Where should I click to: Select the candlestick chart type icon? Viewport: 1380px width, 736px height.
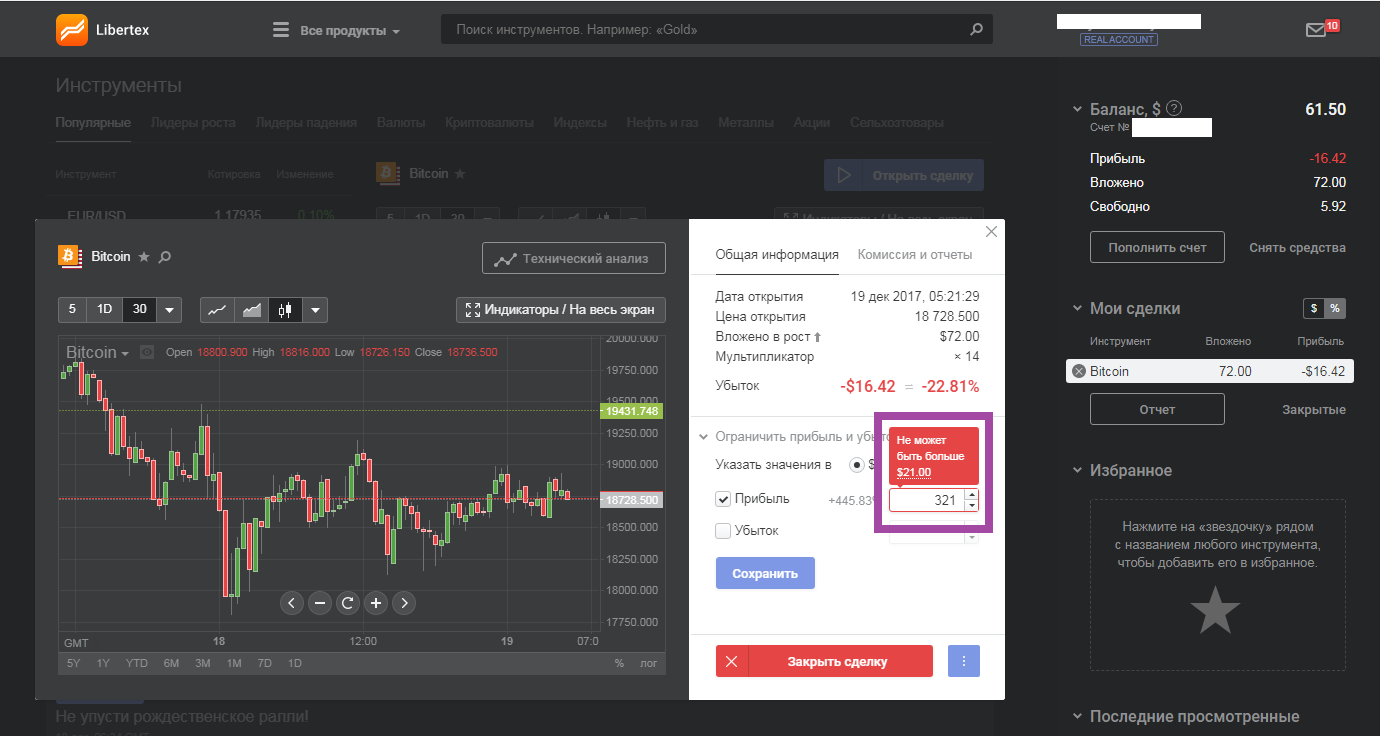click(x=285, y=310)
